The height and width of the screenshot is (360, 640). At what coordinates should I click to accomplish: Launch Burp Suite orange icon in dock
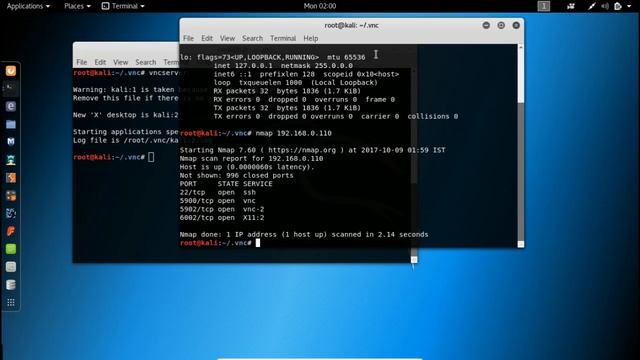coord(11,178)
